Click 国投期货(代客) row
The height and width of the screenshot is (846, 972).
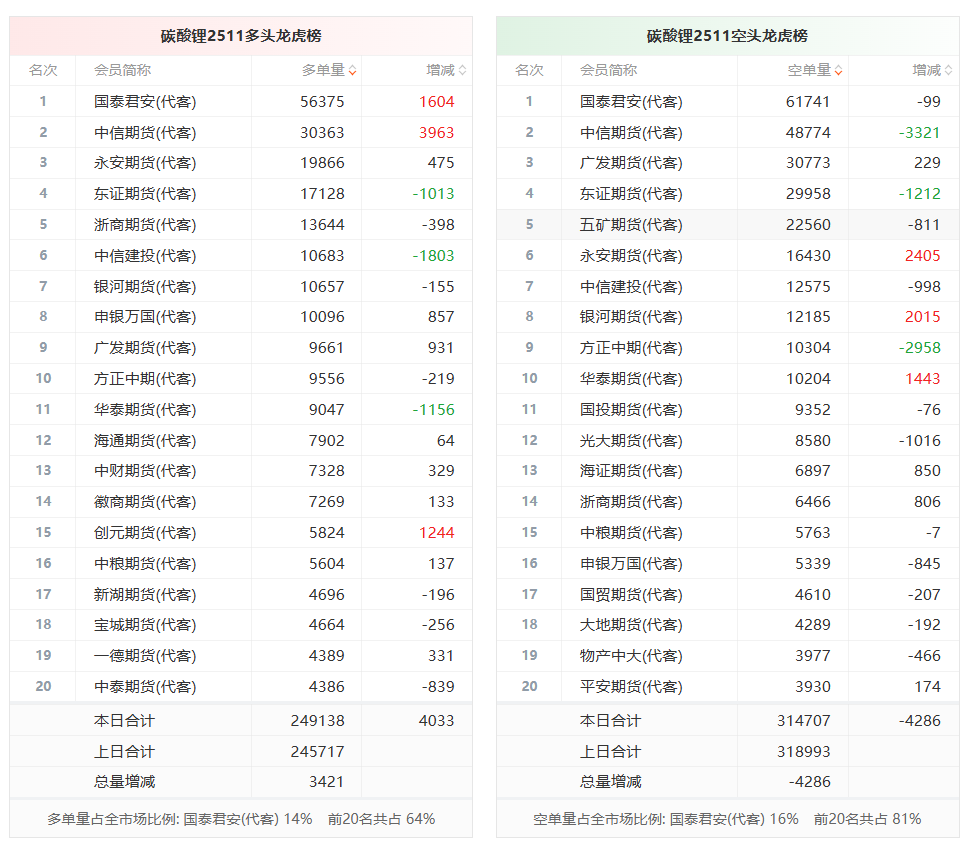(x=728, y=410)
